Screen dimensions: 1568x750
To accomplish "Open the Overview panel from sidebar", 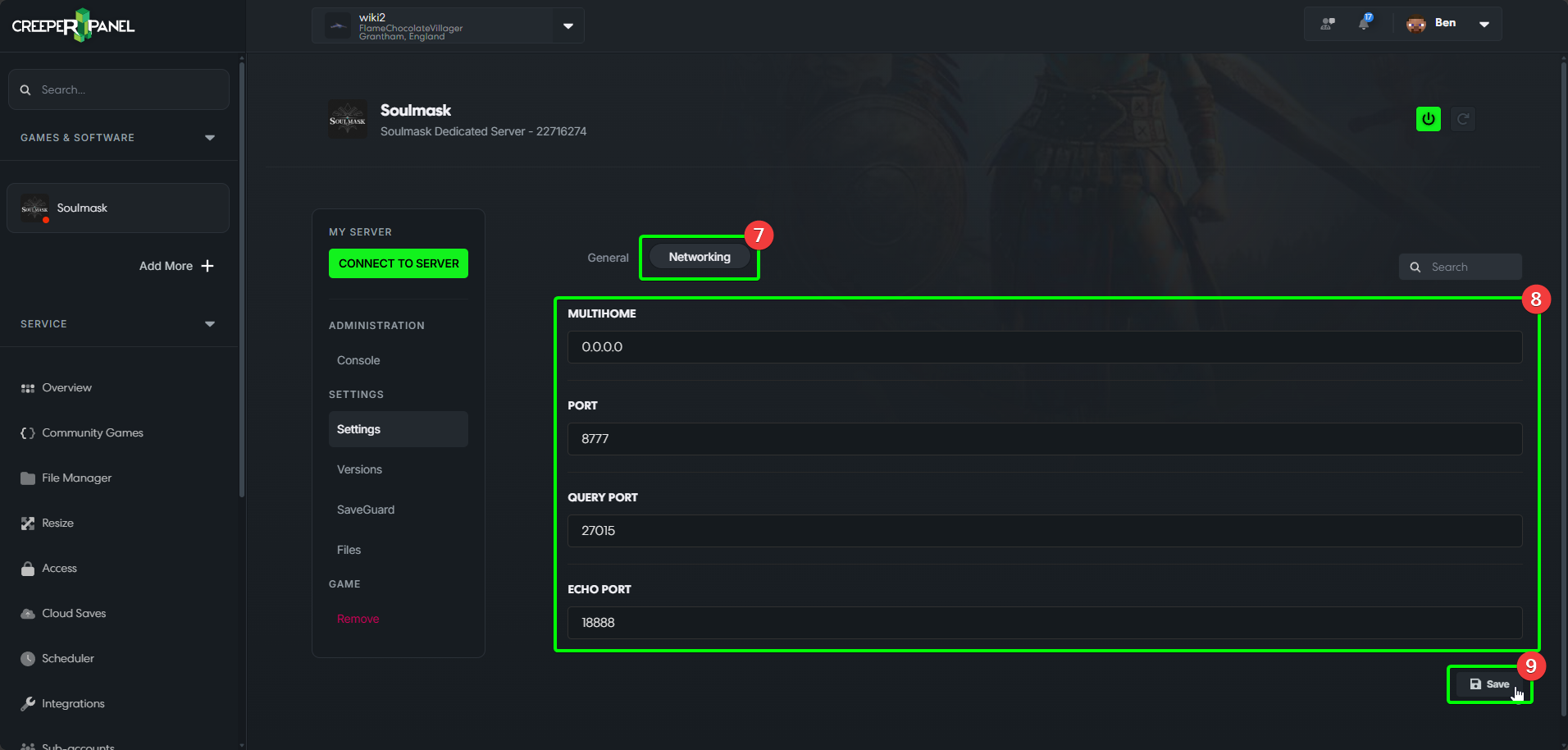I will click(66, 387).
